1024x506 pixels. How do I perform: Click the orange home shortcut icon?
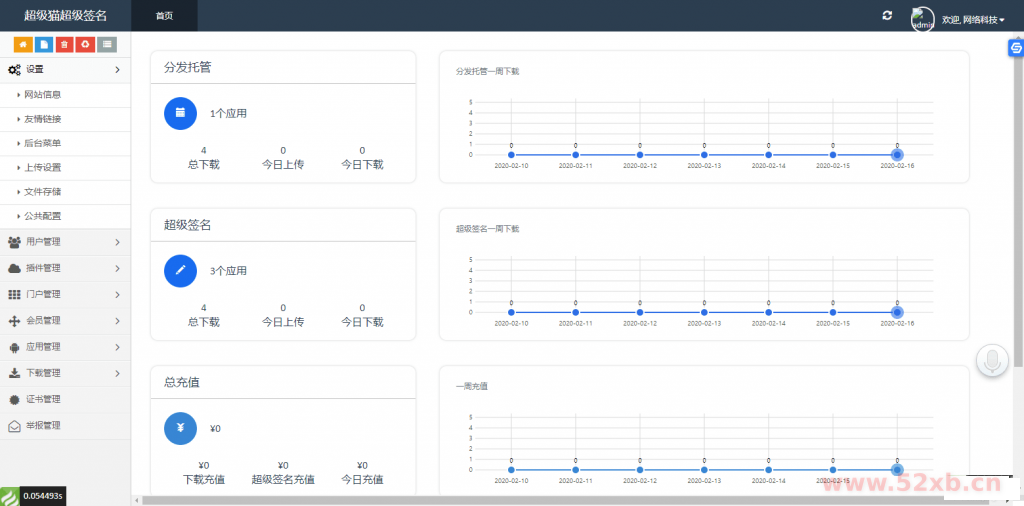(22, 44)
